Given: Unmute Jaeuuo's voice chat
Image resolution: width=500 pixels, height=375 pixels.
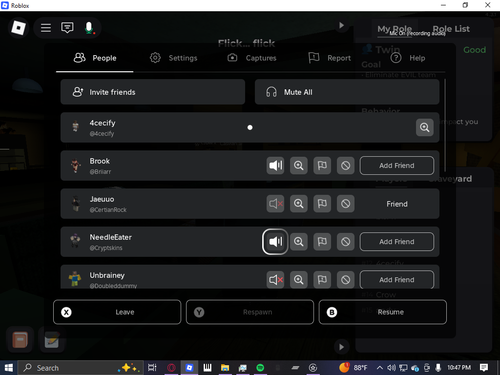Looking at the screenshot, I should coord(275,203).
